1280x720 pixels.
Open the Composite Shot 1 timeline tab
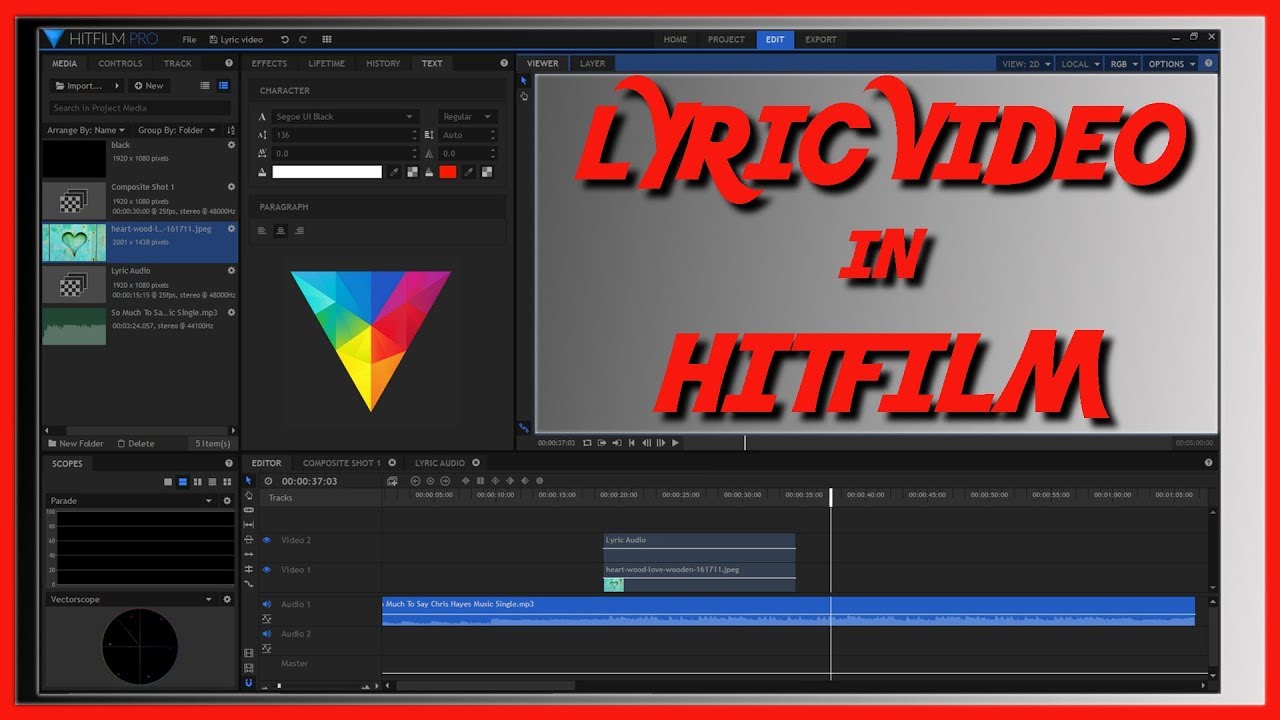point(341,463)
